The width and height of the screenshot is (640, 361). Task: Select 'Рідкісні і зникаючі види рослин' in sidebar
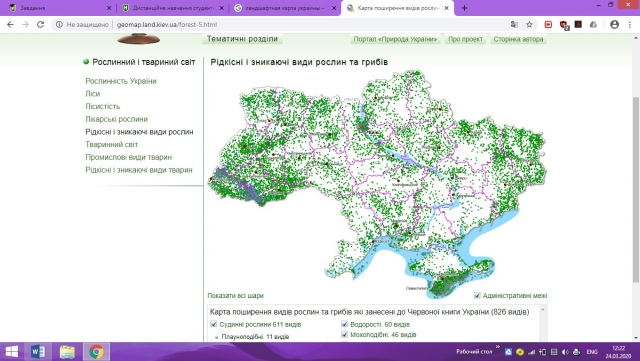(139, 131)
